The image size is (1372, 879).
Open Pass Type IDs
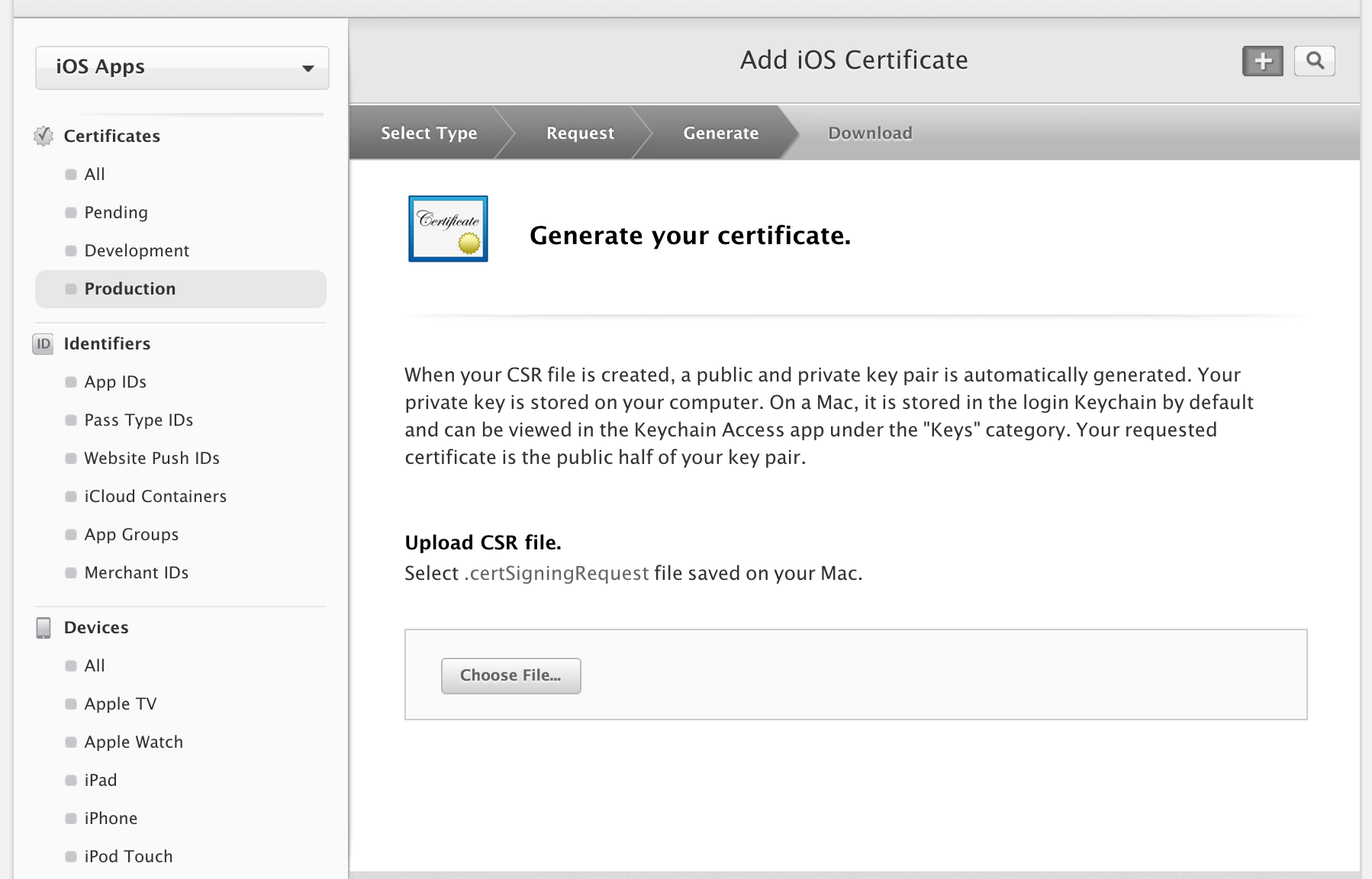[x=139, y=420]
